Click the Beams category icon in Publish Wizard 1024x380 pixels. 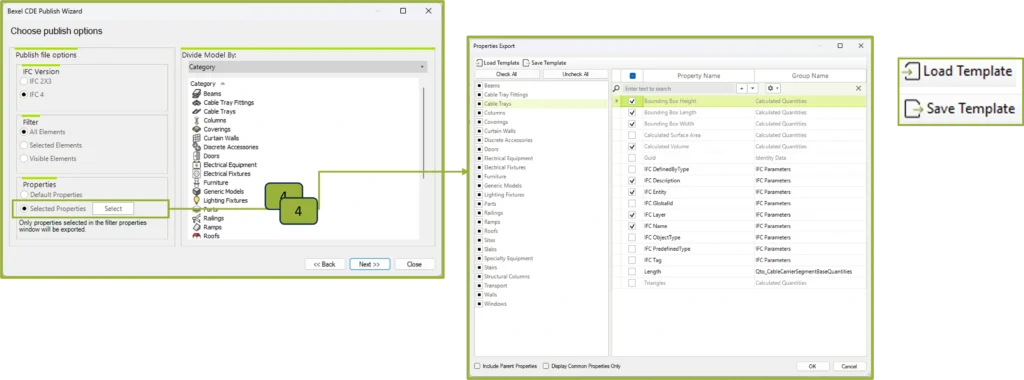pyautogui.click(x=197, y=94)
